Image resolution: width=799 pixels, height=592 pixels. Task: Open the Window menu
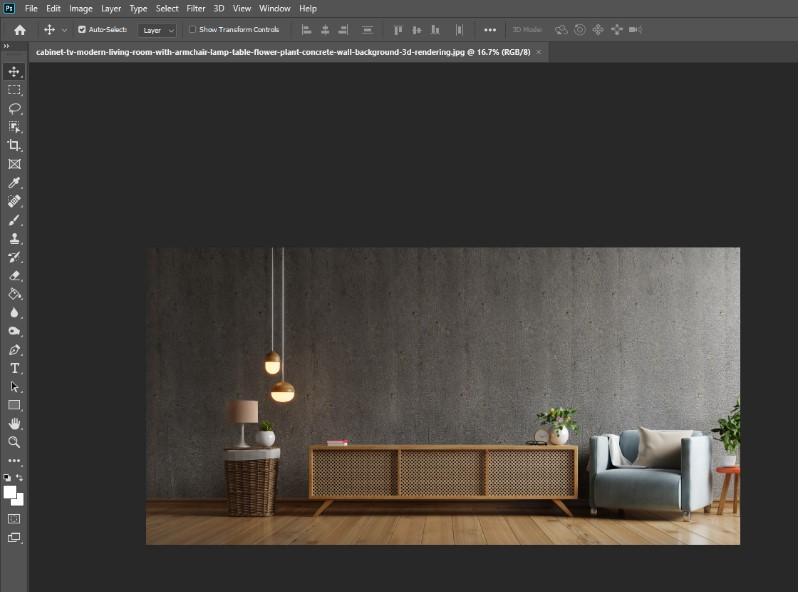pyautogui.click(x=275, y=9)
